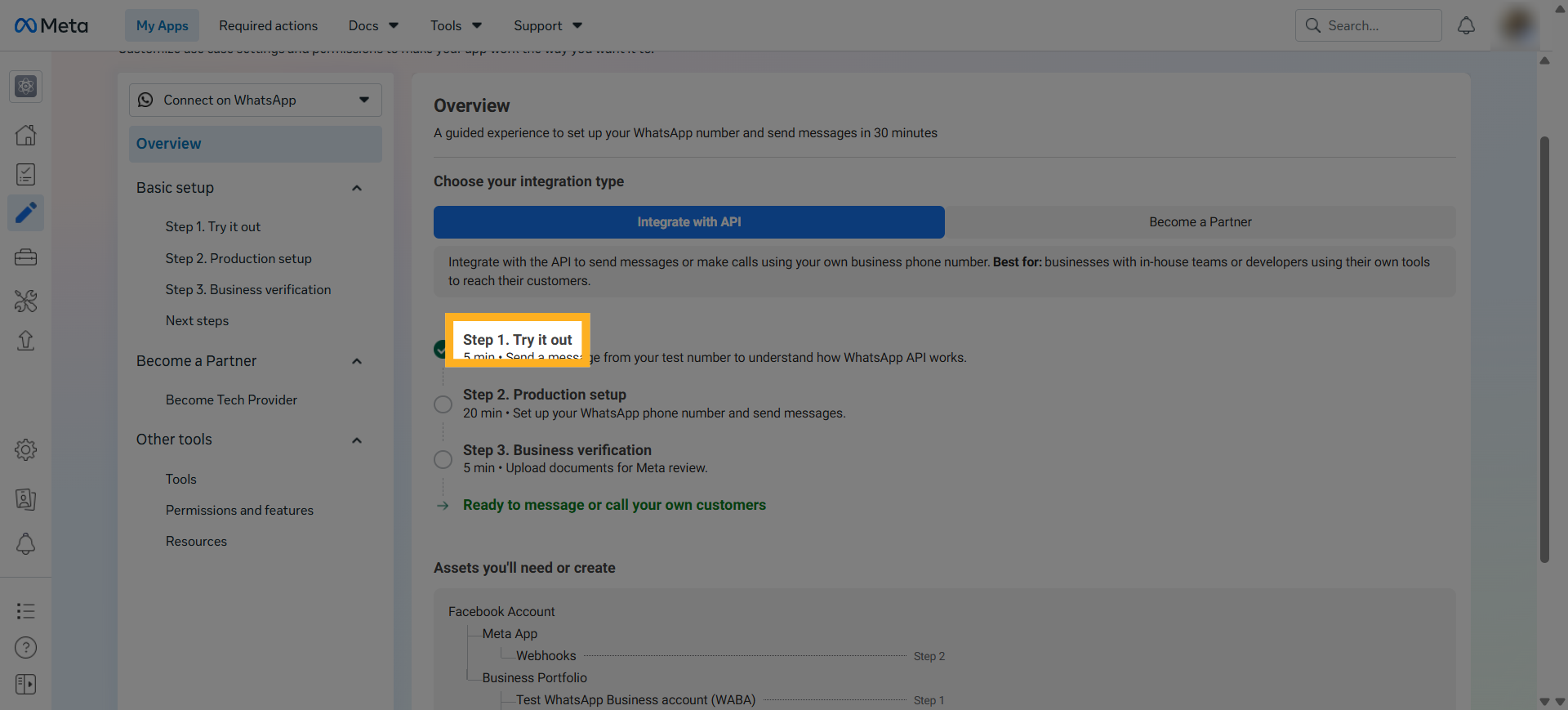Expand the Tools menu in top bar
This screenshot has width=1568, height=710.
pos(457,25)
